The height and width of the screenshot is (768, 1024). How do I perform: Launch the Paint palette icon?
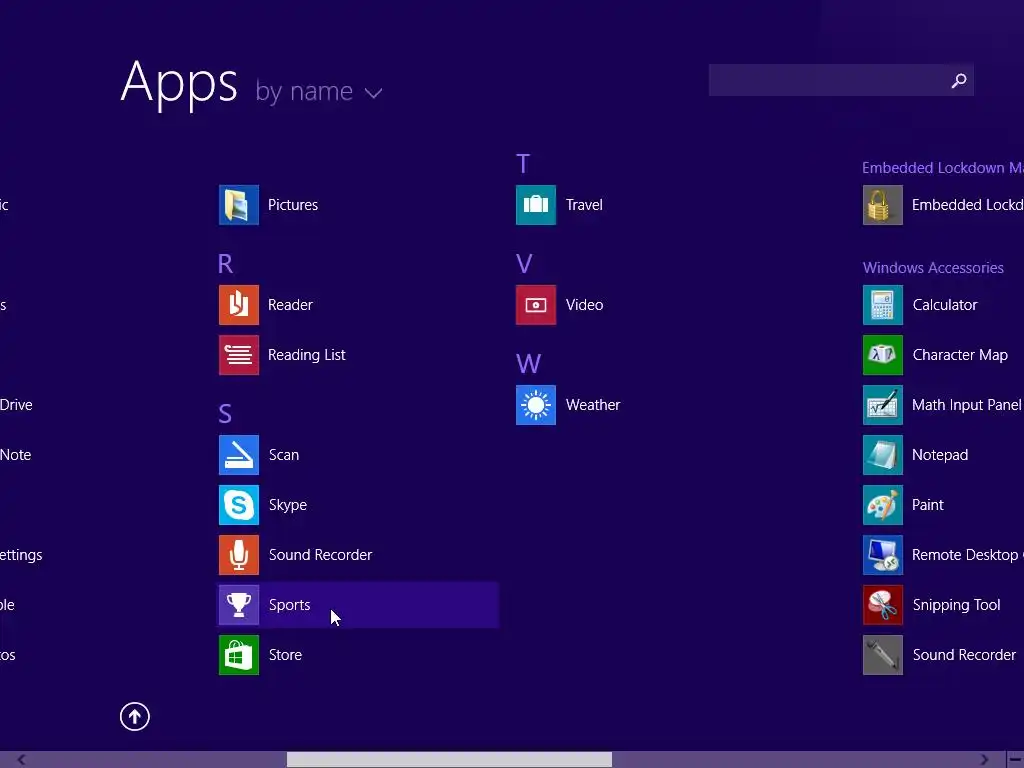(x=882, y=505)
